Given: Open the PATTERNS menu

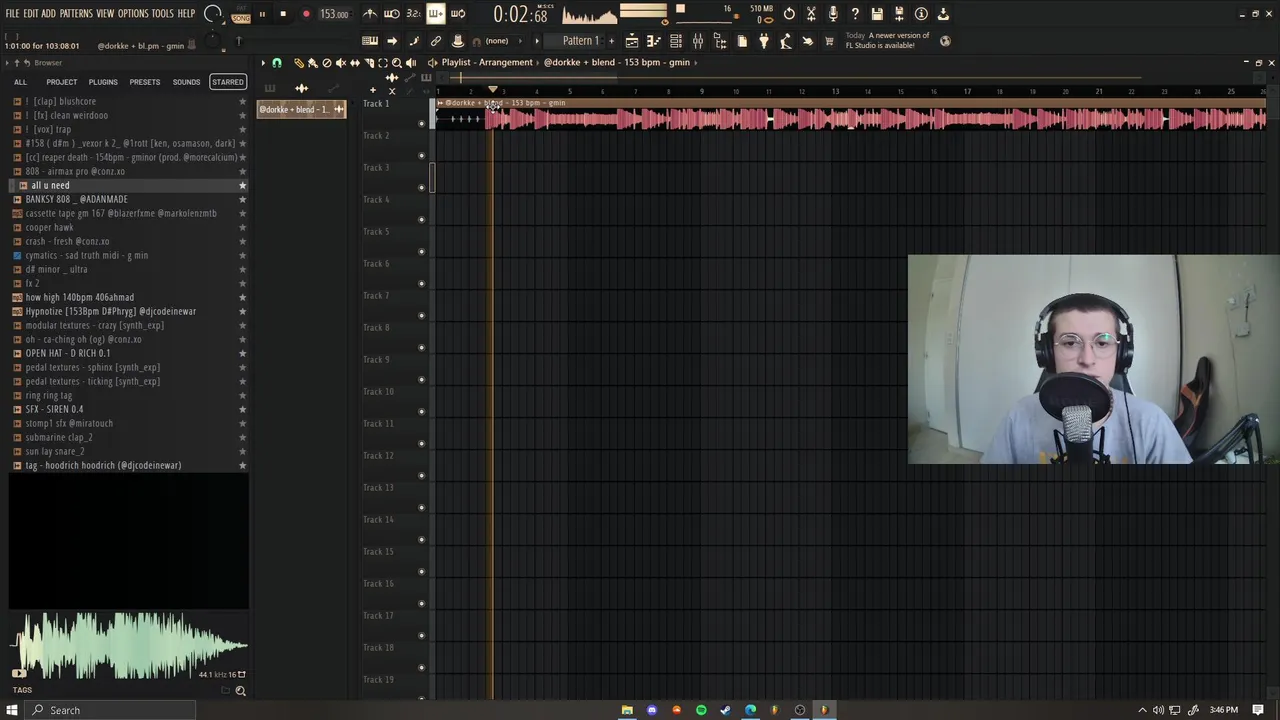Looking at the screenshot, I should click(x=76, y=14).
